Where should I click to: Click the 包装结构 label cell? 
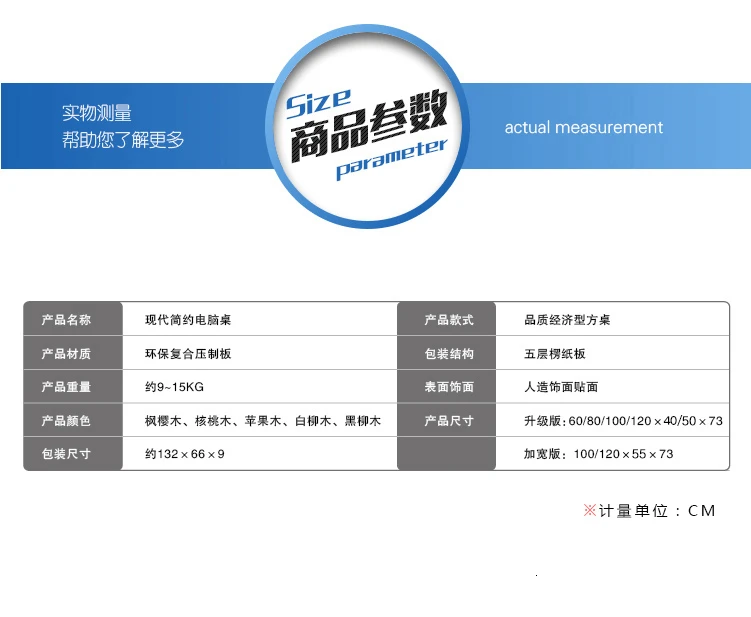tap(446, 353)
